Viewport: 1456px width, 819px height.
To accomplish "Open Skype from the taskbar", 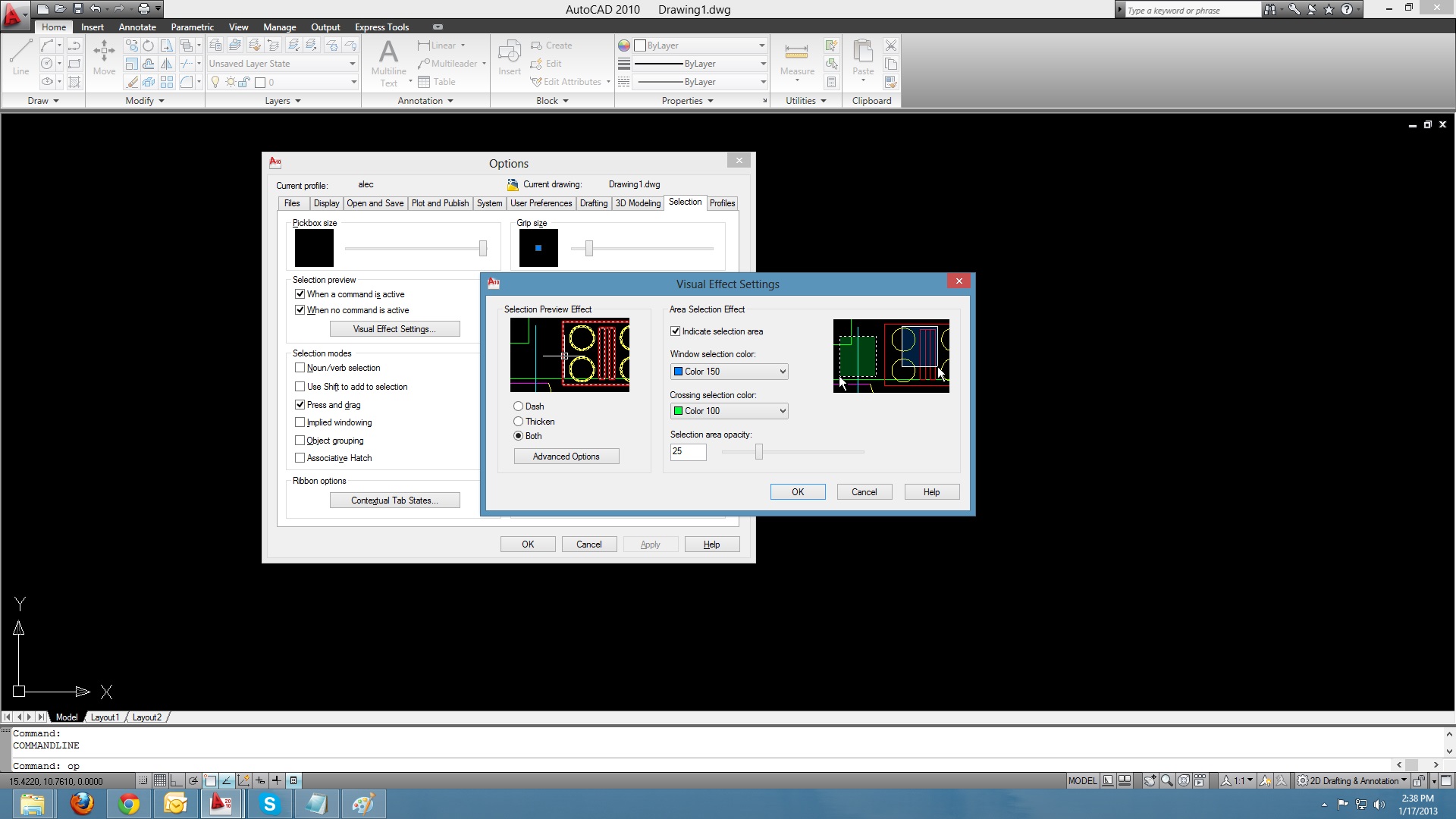I will pos(269,804).
